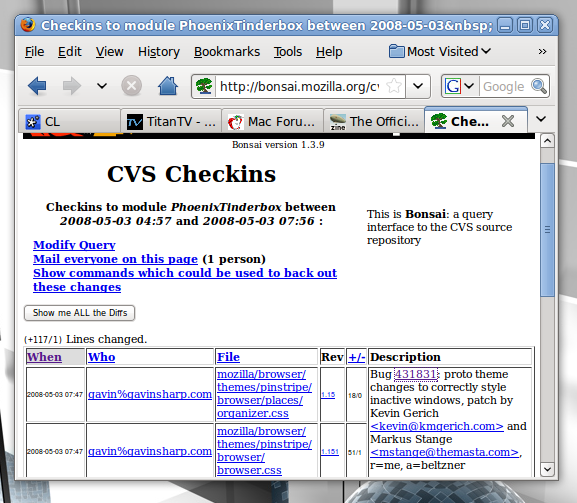Expand the address bar URL history dropdown
Image resolution: width=577 pixels, height=503 pixels.
coord(418,86)
